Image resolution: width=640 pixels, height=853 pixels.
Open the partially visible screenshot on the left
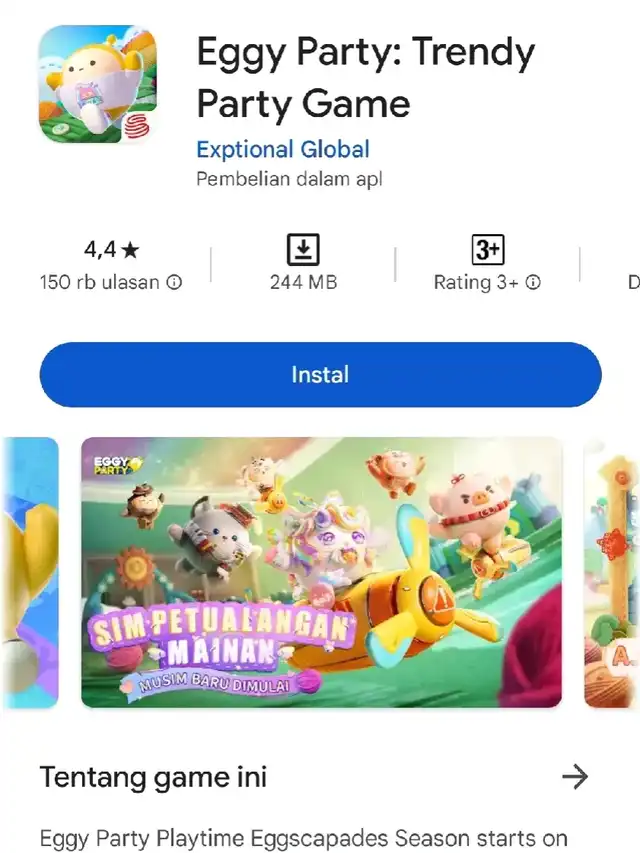pos(30,572)
